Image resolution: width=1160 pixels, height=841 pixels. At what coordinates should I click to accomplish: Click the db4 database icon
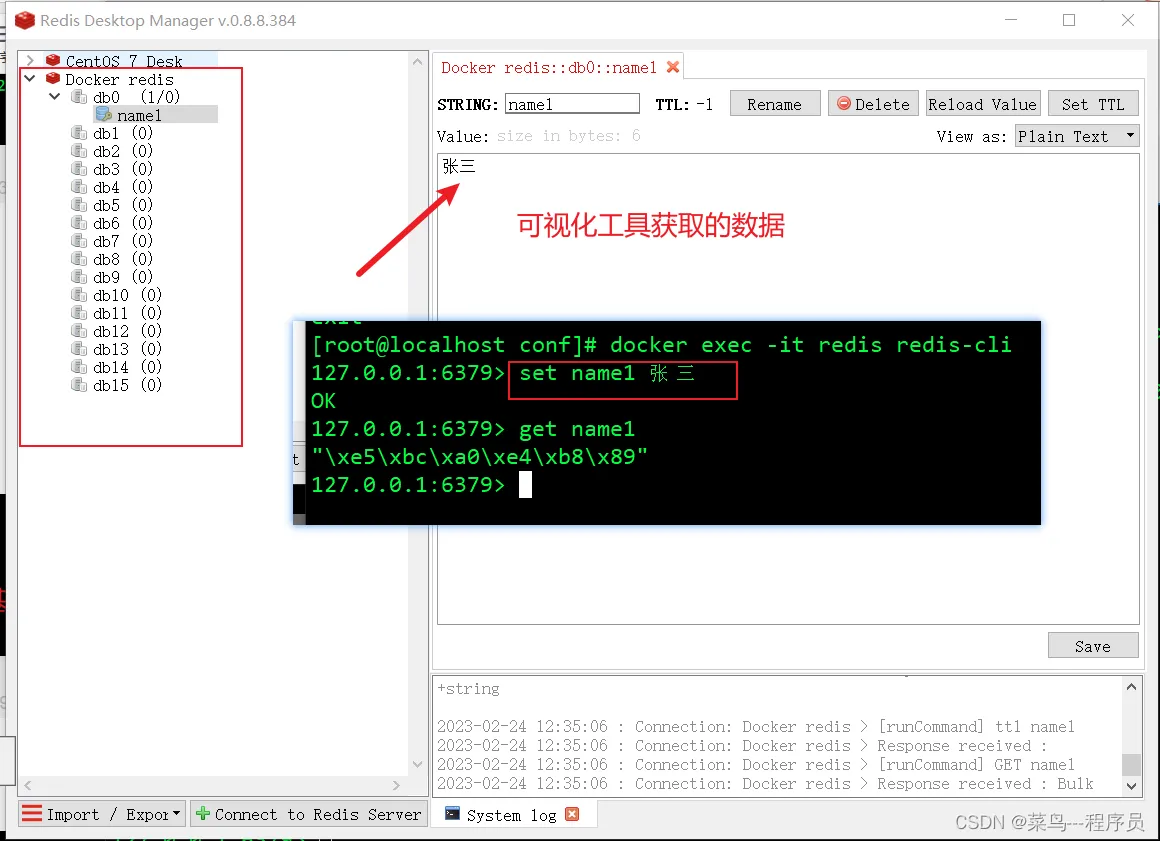79,186
